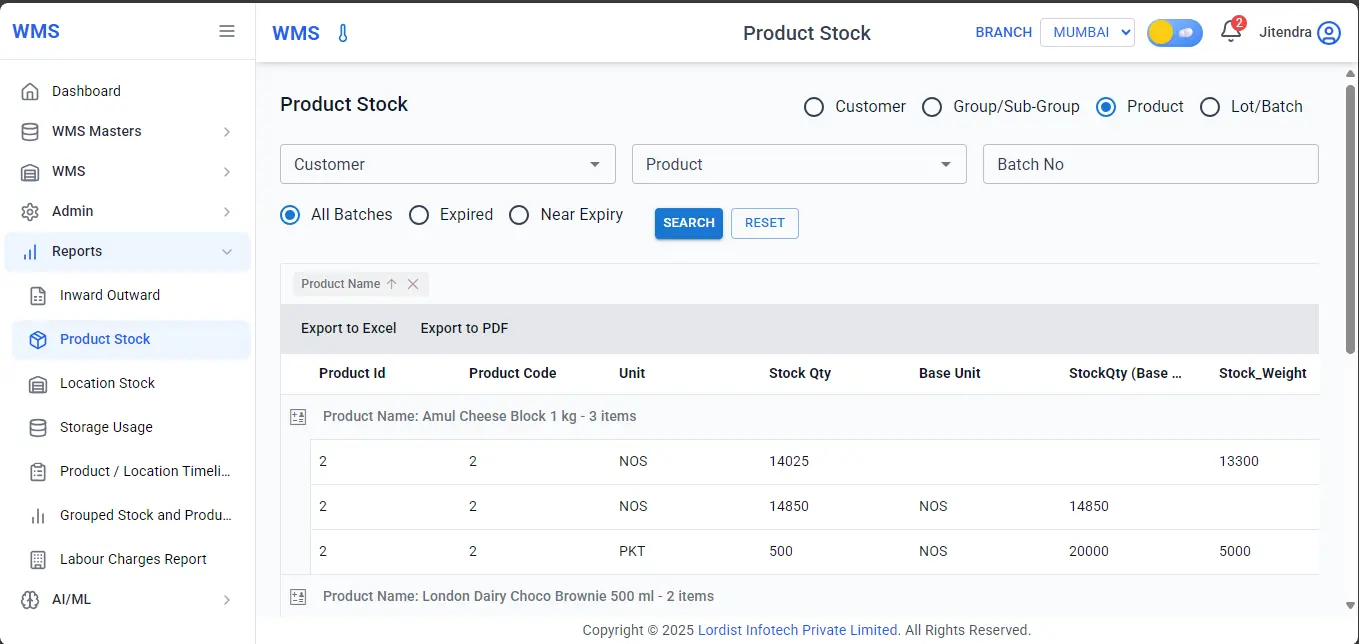The height and width of the screenshot is (644, 1359).
Task: Open the MUMBAI branch dropdown
Action: (1087, 31)
